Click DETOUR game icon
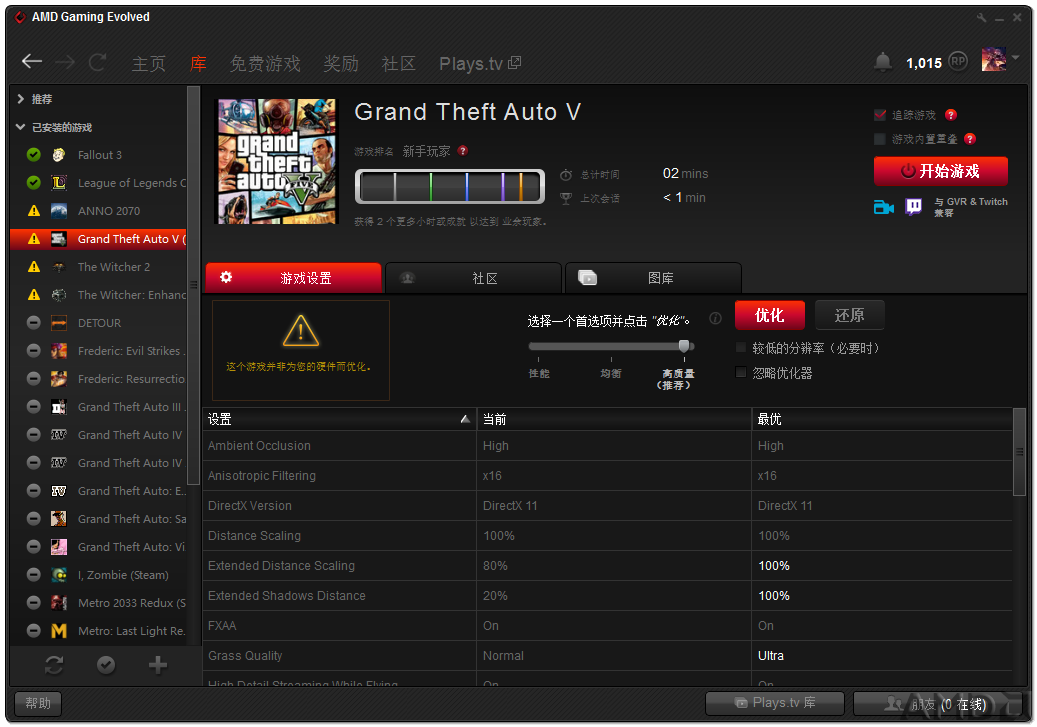The image size is (1037, 727). tap(59, 323)
